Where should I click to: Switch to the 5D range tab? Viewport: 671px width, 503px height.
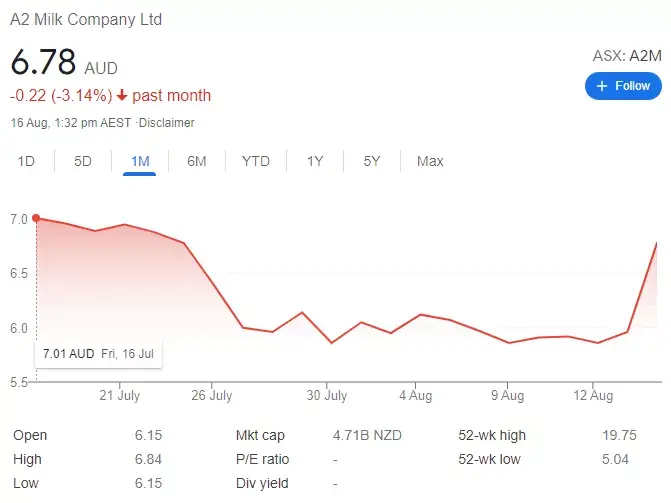(83, 161)
